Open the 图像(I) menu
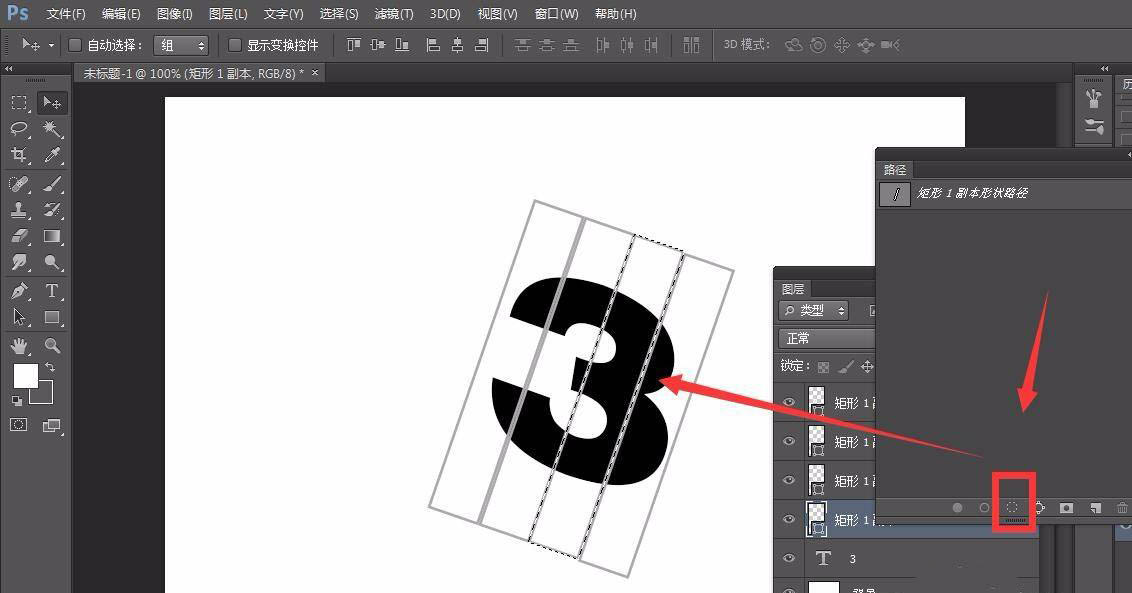This screenshot has height=593, width=1132. 175,14
